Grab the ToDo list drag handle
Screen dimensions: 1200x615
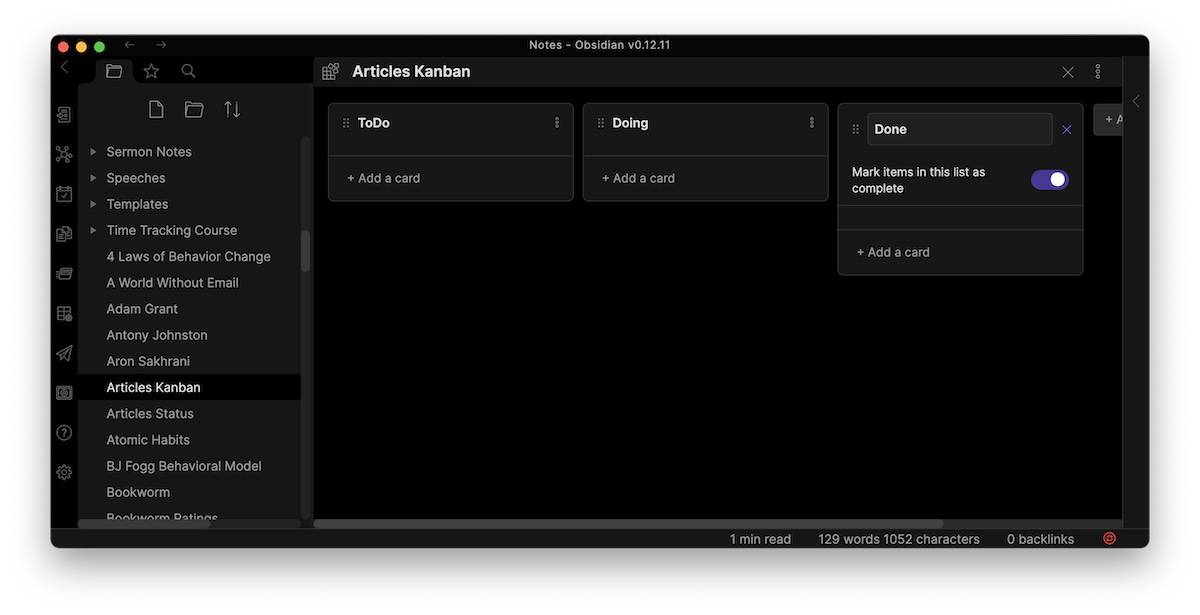point(346,123)
